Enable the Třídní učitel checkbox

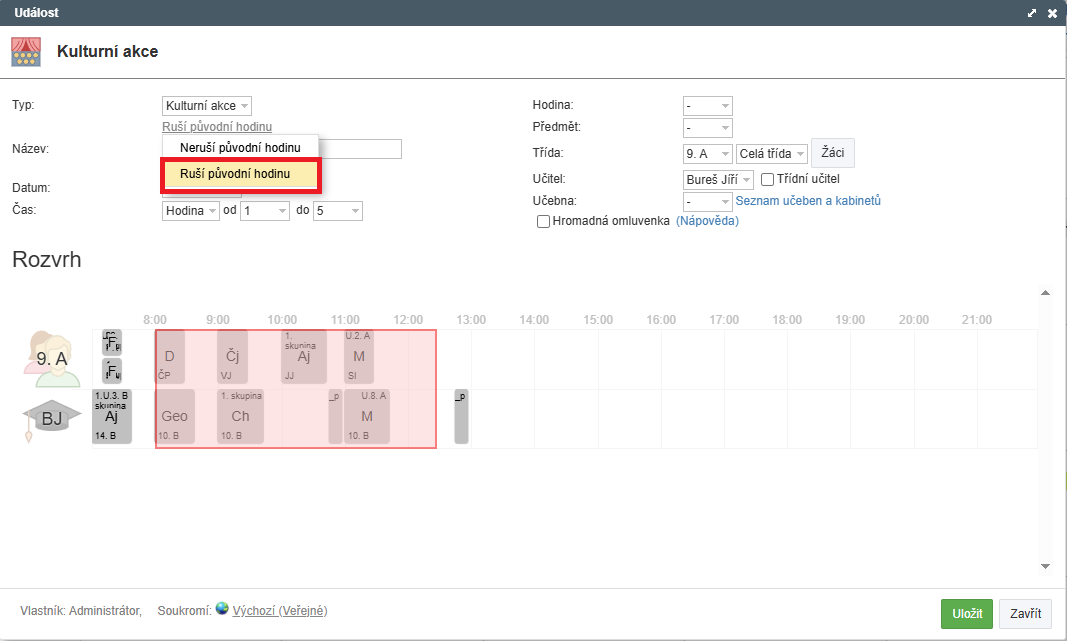pyautogui.click(x=768, y=180)
